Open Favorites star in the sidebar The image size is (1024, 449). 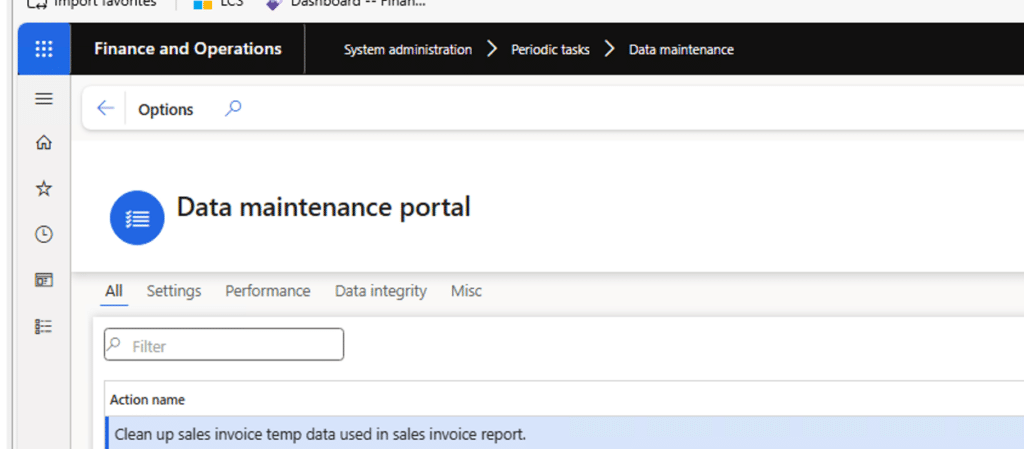44,188
